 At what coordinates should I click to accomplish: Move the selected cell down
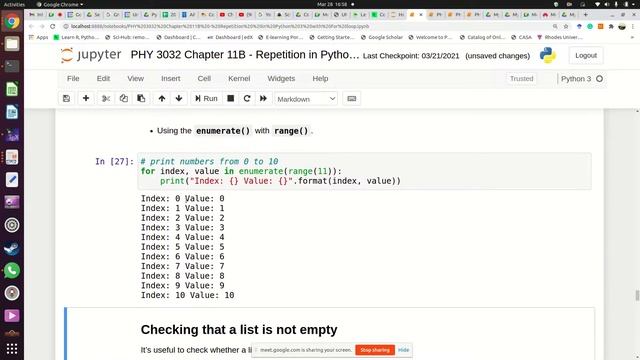click(x=179, y=98)
